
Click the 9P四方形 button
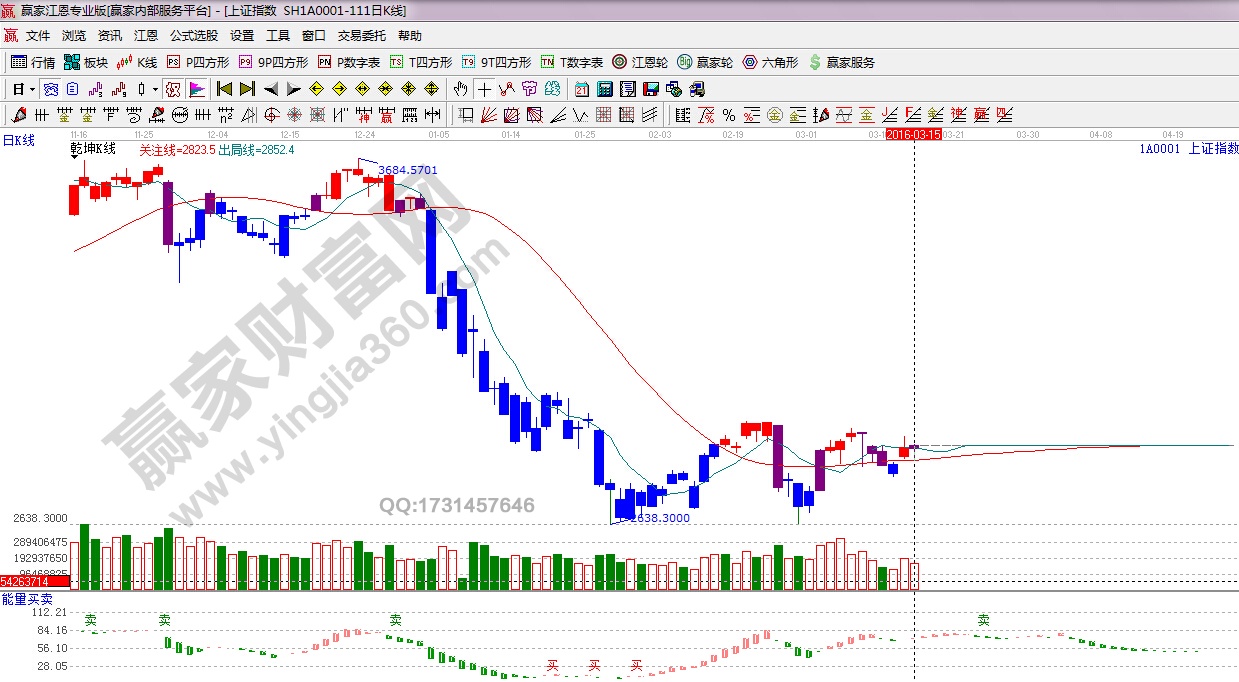275,62
